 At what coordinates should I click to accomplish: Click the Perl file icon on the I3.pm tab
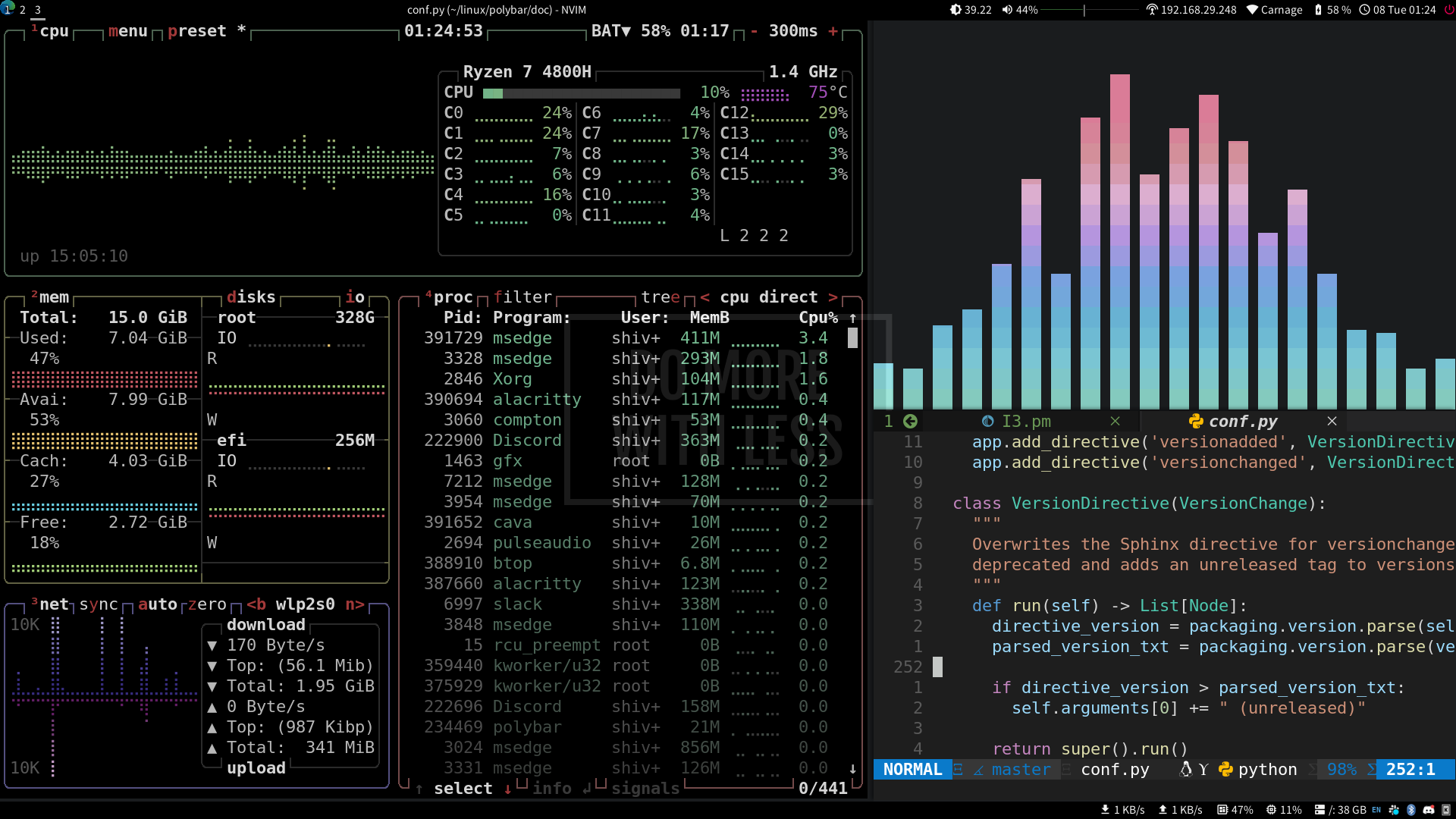pyautogui.click(x=987, y=422)
